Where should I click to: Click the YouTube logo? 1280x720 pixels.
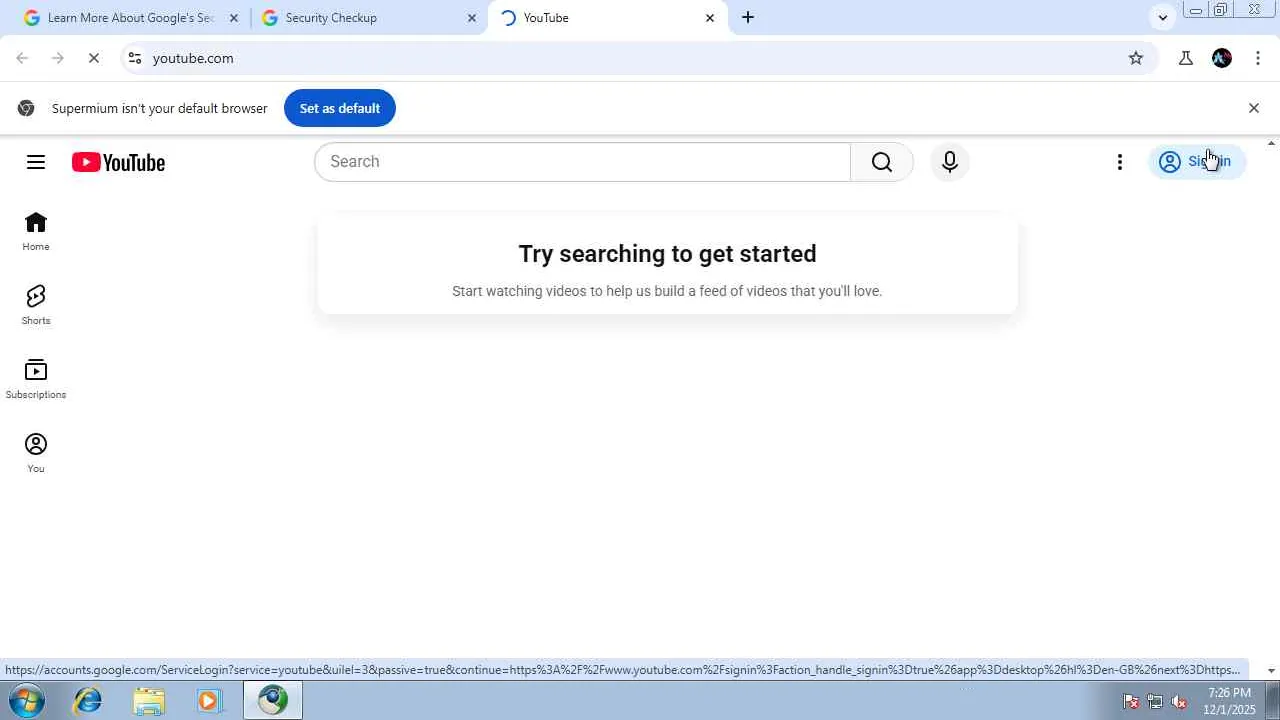(118, 162)
